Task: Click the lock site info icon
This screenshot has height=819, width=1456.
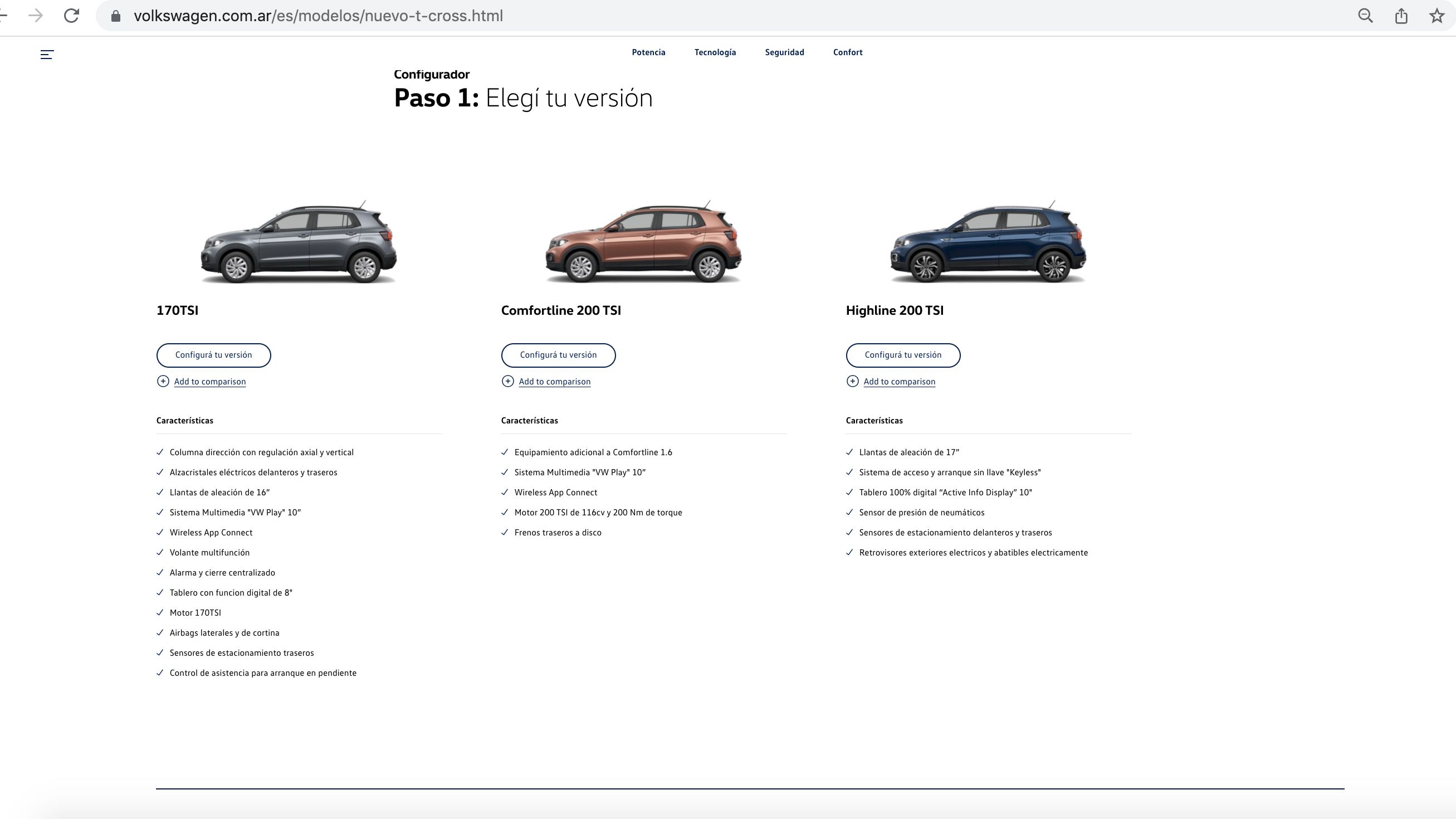Action: coord(116,16)
